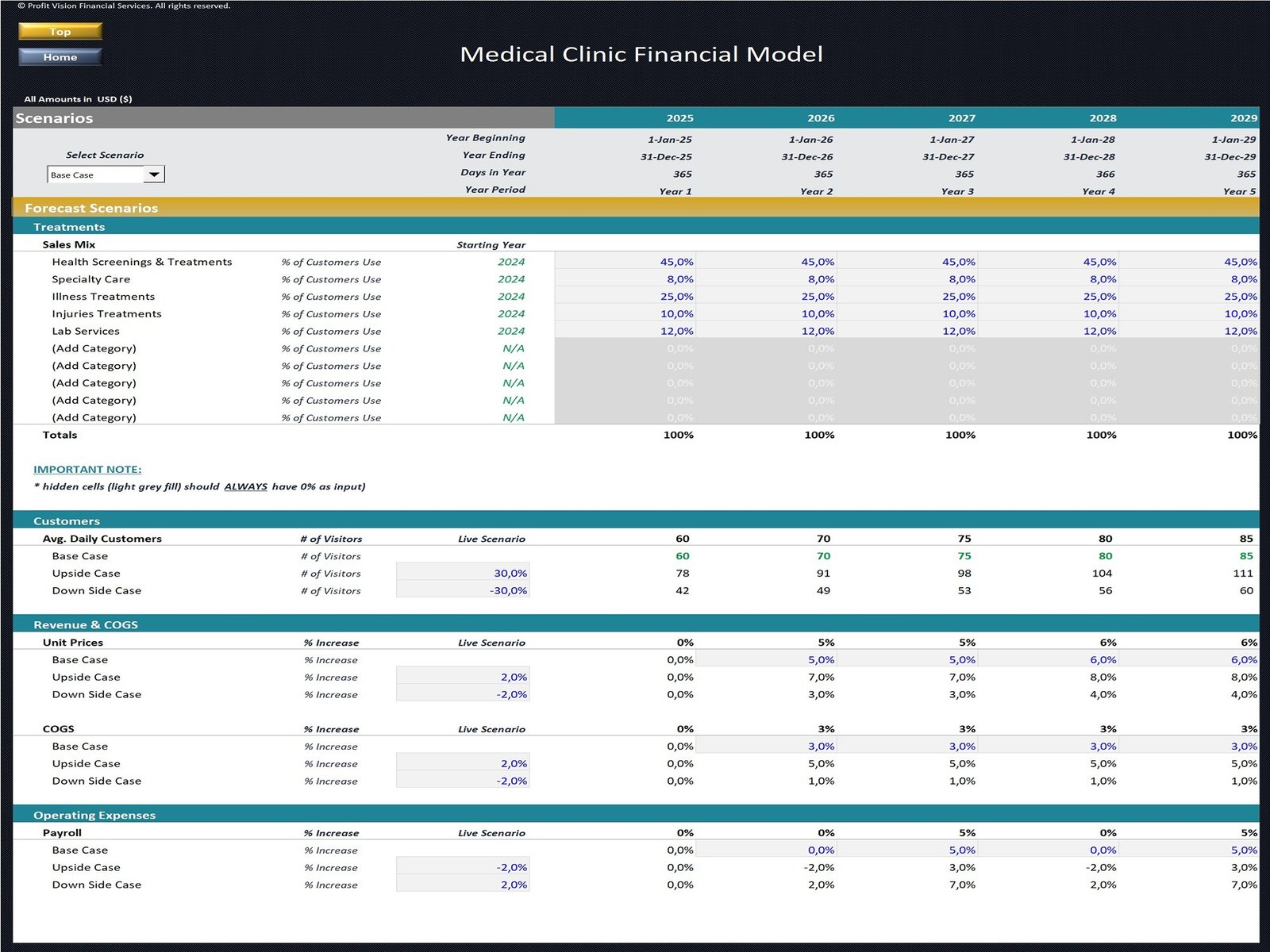Select Payroll Base Case 2027 5,0% cell
1270x952 pixels.
click(907, 850)
